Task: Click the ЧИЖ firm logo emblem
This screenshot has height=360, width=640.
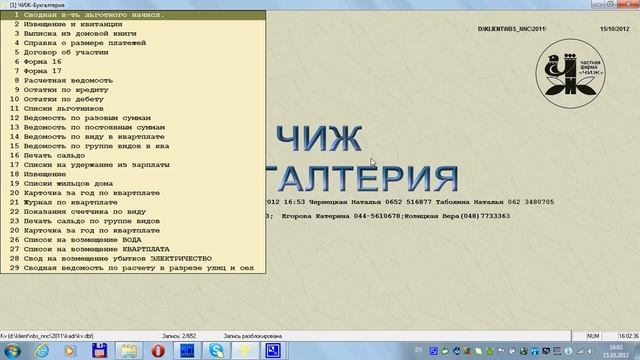Action: [571, 73]
